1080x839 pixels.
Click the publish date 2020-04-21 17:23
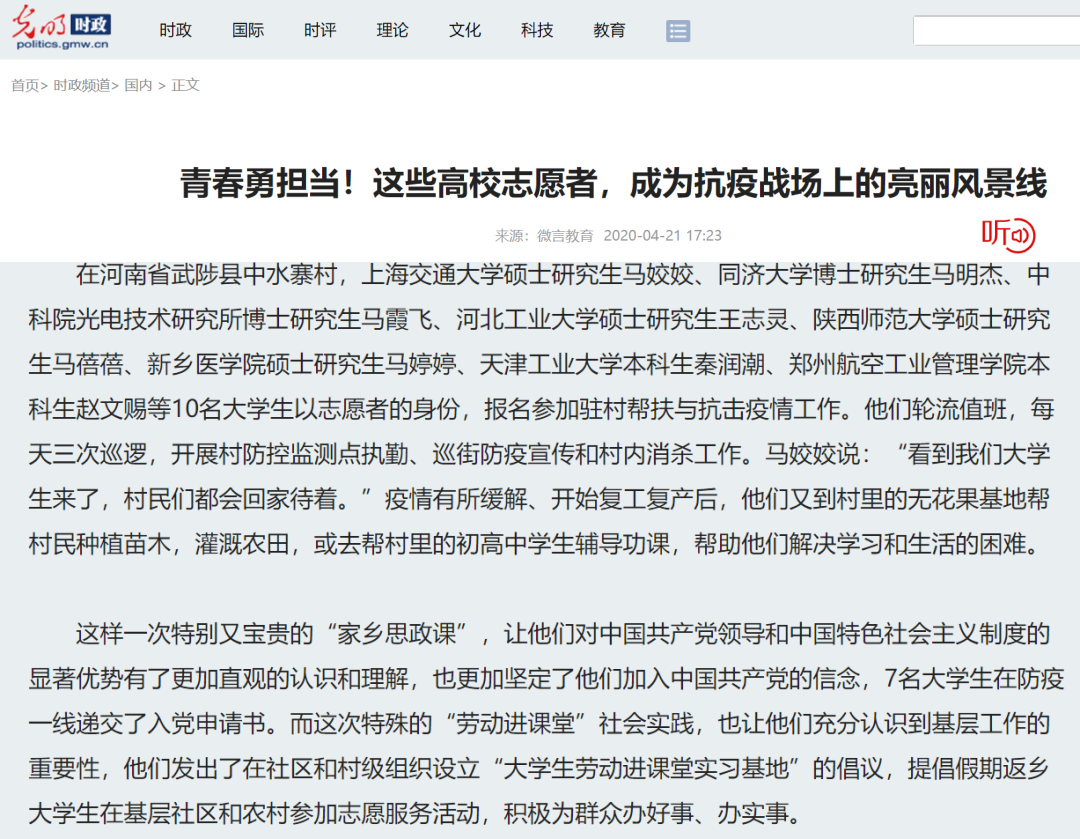[x=663, y=236]
